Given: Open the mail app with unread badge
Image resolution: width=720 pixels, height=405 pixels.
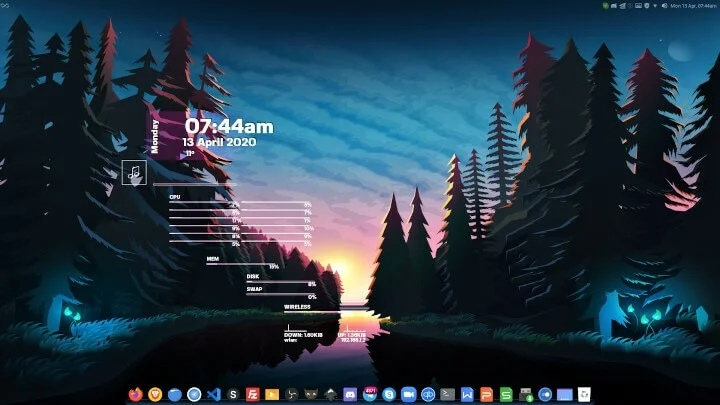Looking at the screenshot, I should pyautogui.click(x=370, y=394).
